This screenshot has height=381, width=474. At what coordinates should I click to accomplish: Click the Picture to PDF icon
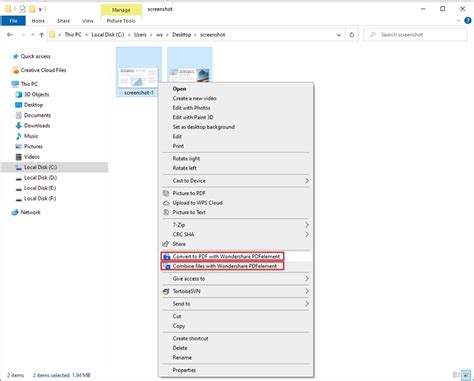166,193
